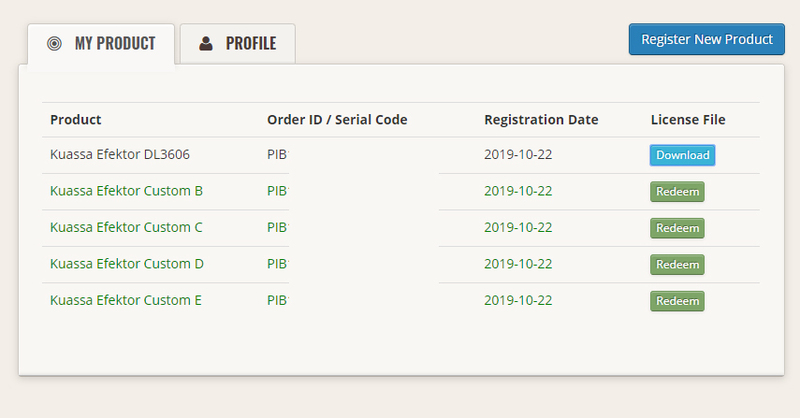
Task: Download the Efektor DL3606 license file
Action: (x=683, y=155)
